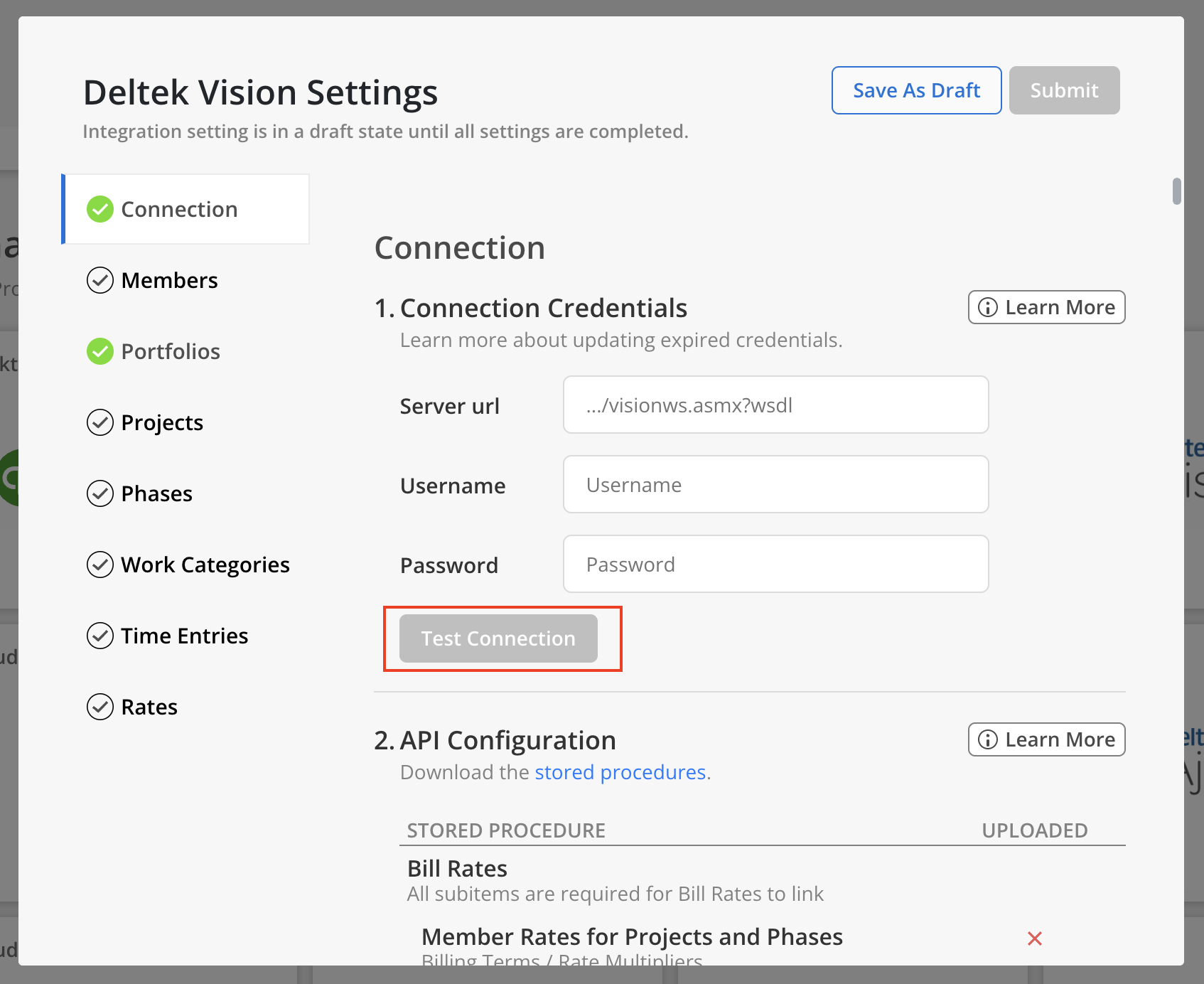Click the green check icon beside Portfolios
The height and width of the screenshot is (984, 1204).
coord(100,351)
